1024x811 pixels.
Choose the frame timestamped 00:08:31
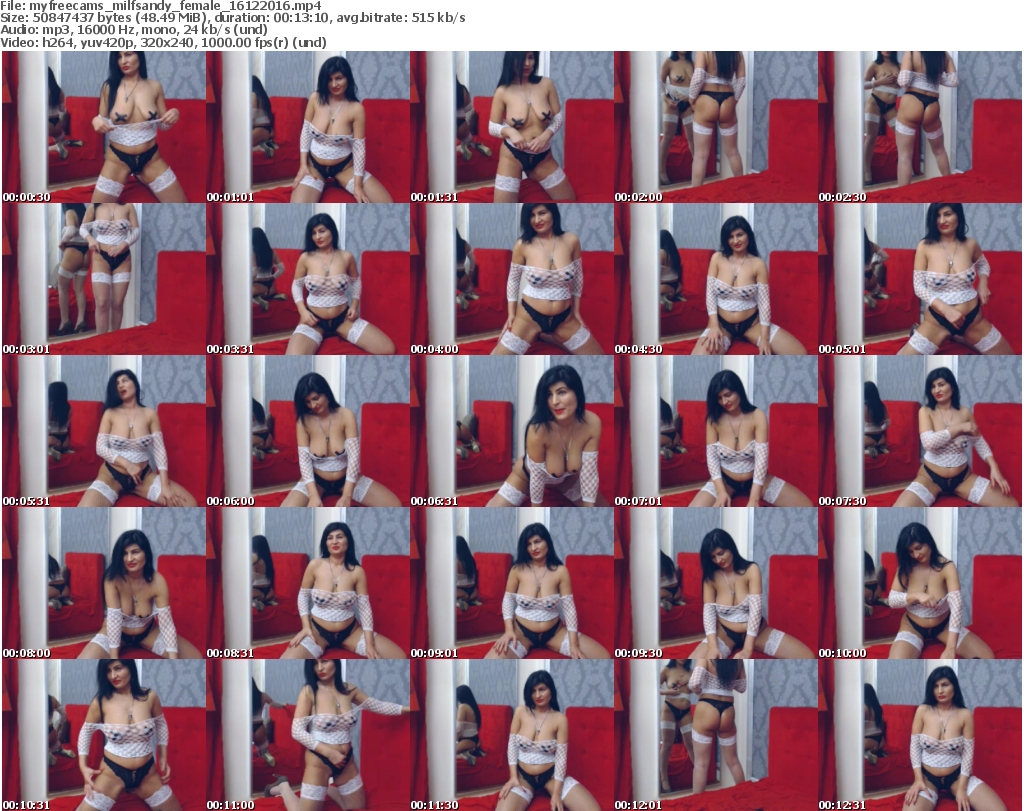click(308, 583)
